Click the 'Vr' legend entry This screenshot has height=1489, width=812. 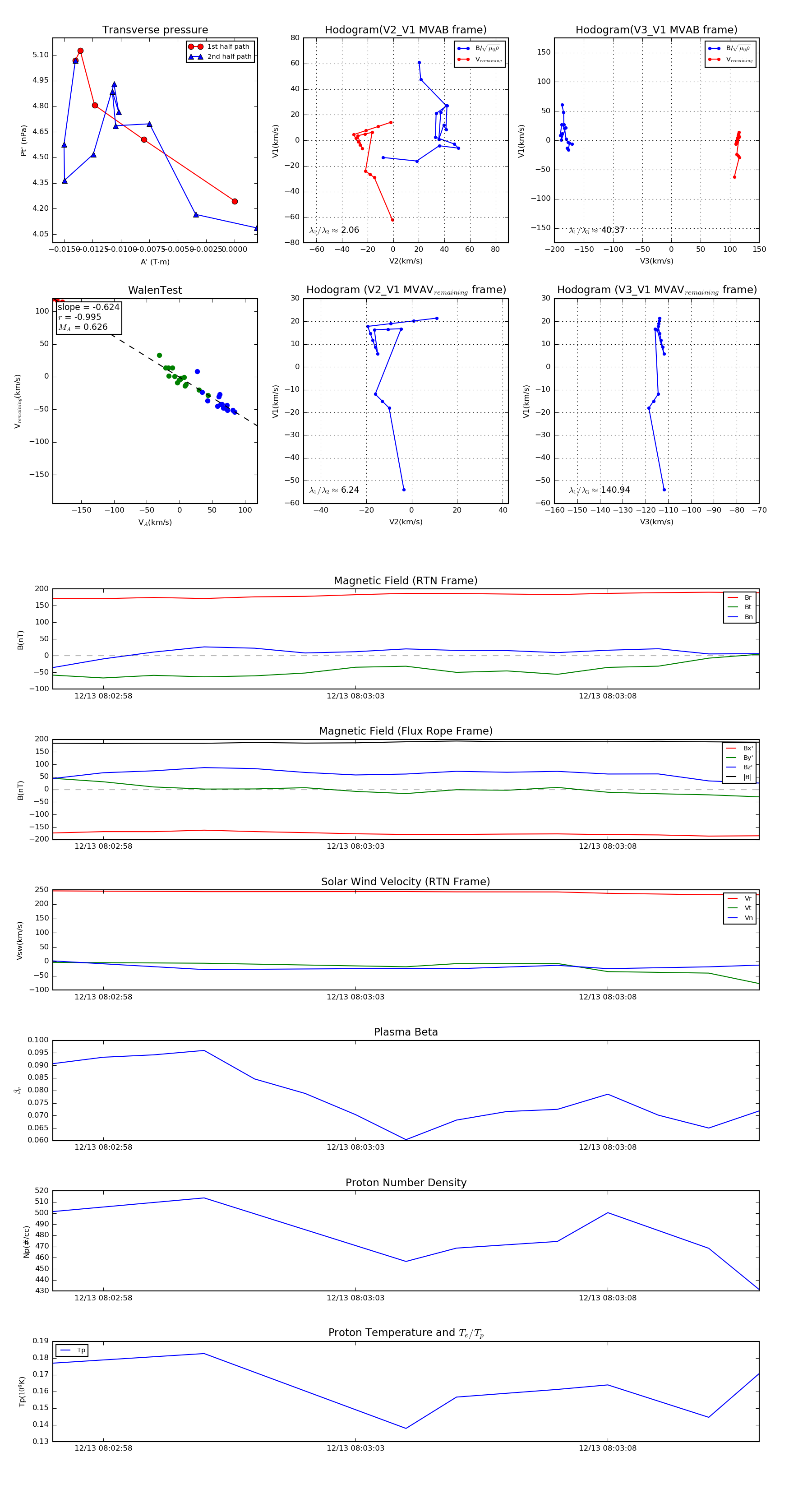tap(740, 899)
